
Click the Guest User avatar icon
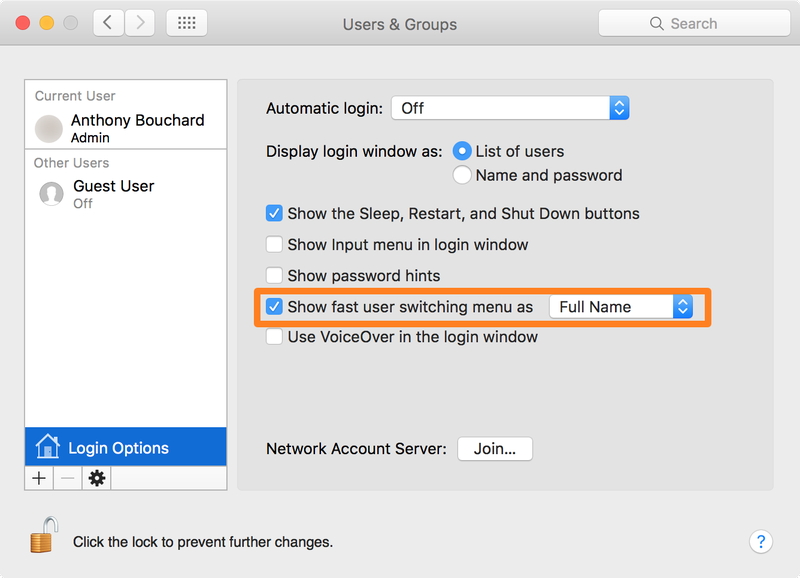(x=52, y=194)
